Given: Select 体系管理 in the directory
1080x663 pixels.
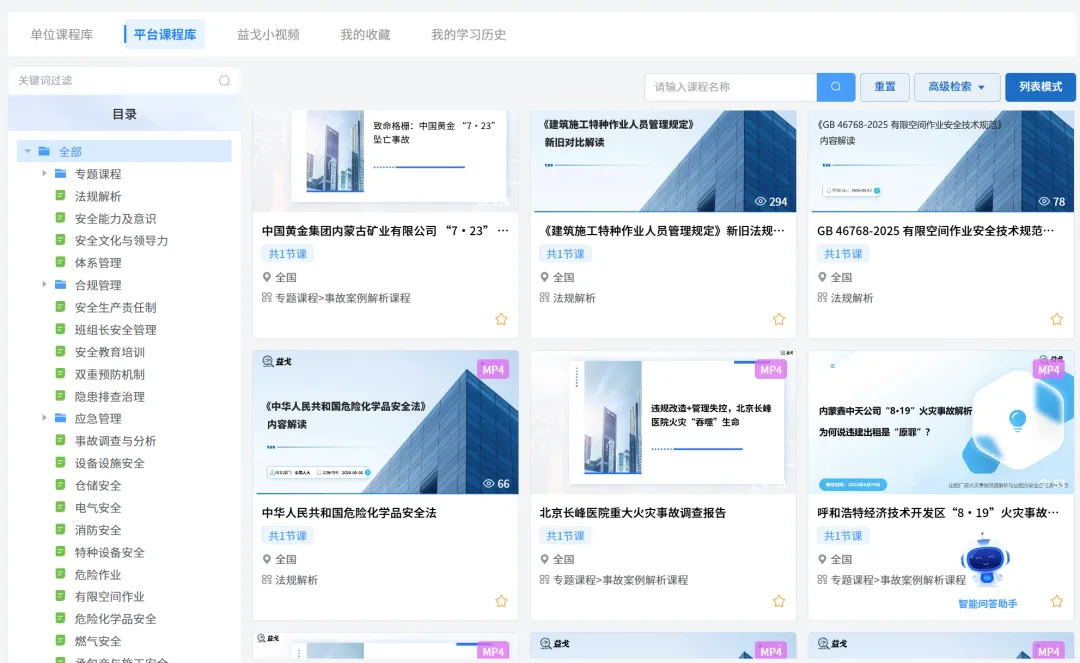Looking at the screenshot, I should [x=98, y=262].
